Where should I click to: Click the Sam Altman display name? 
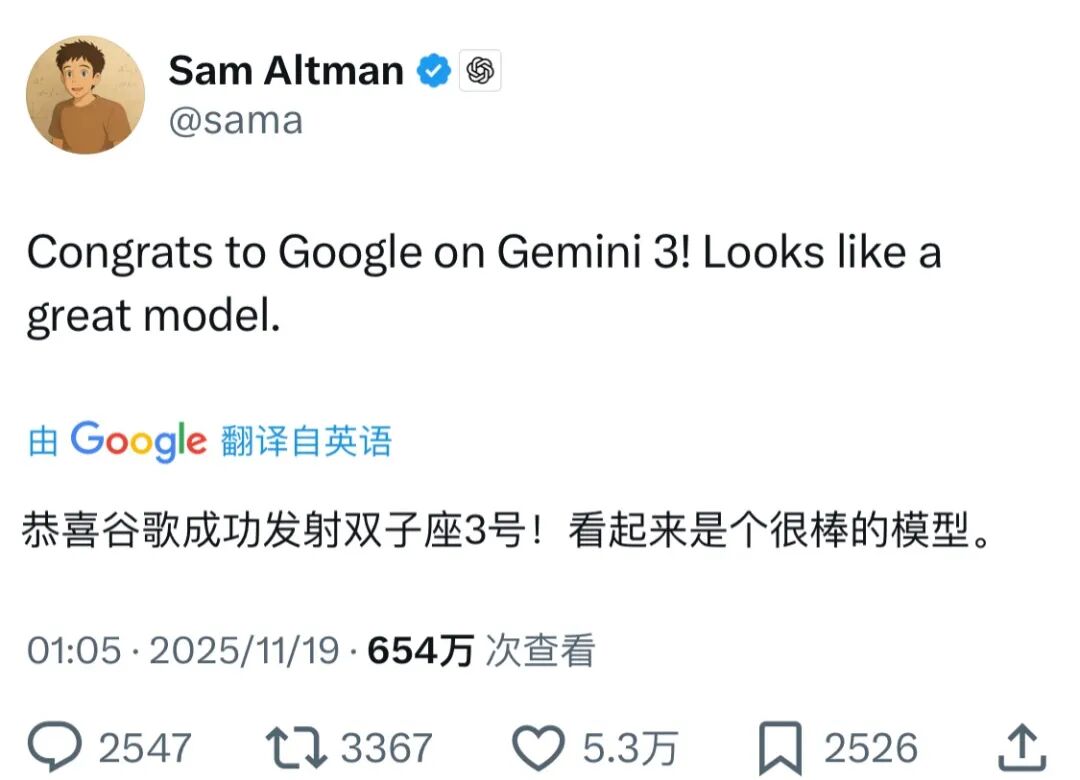(x=285, y=71)
